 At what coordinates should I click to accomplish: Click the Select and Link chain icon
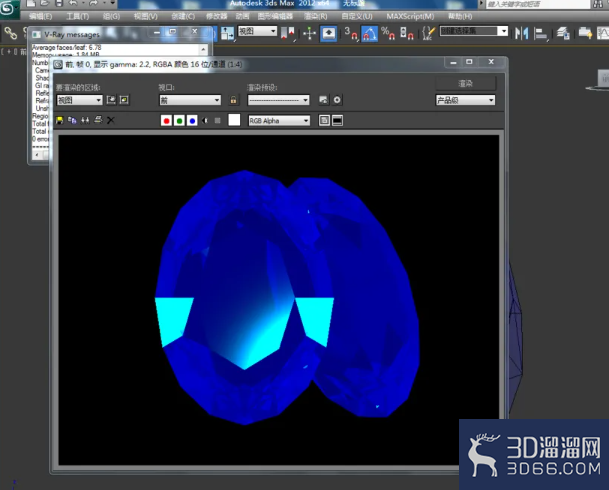click(10, 33)
